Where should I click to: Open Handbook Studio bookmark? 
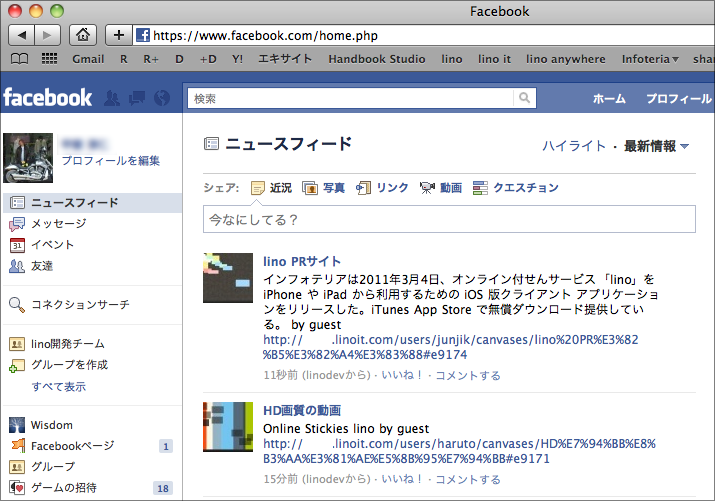(377, 59)
